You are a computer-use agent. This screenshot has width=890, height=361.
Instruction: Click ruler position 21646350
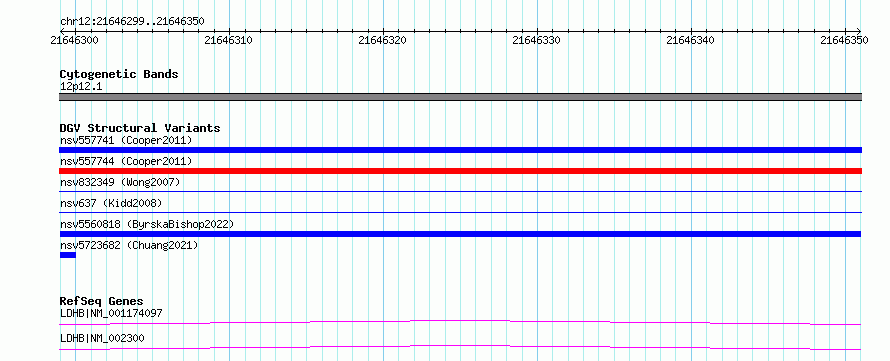[845, 40]
